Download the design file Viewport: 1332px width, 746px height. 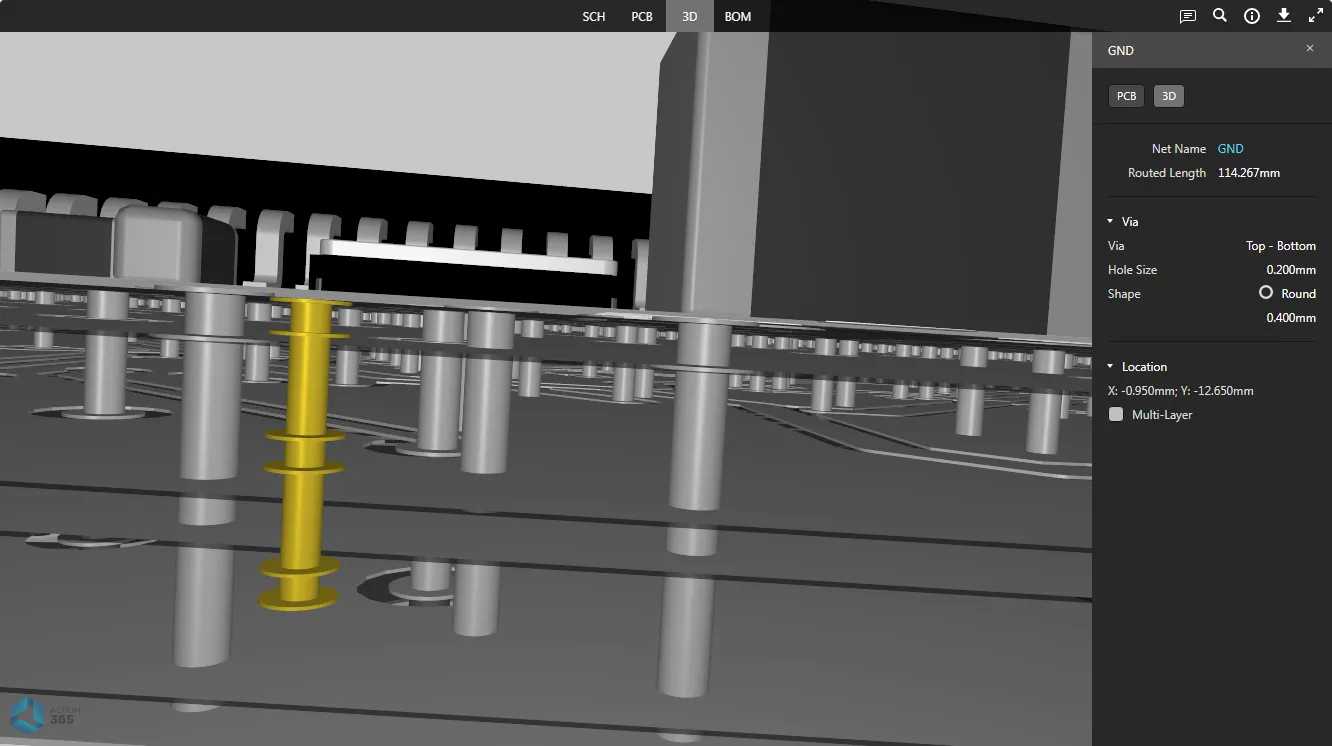coord(1284,16)
